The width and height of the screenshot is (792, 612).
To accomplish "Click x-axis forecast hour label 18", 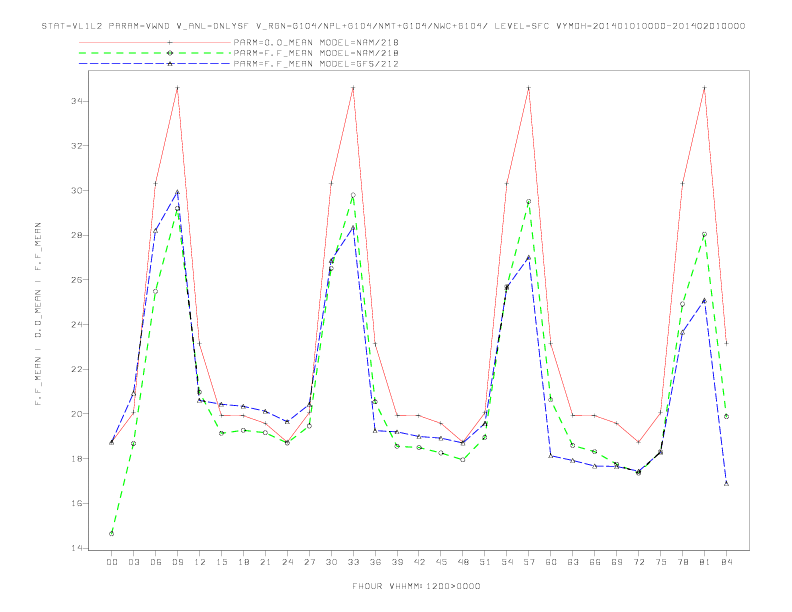I will point(243,562).
